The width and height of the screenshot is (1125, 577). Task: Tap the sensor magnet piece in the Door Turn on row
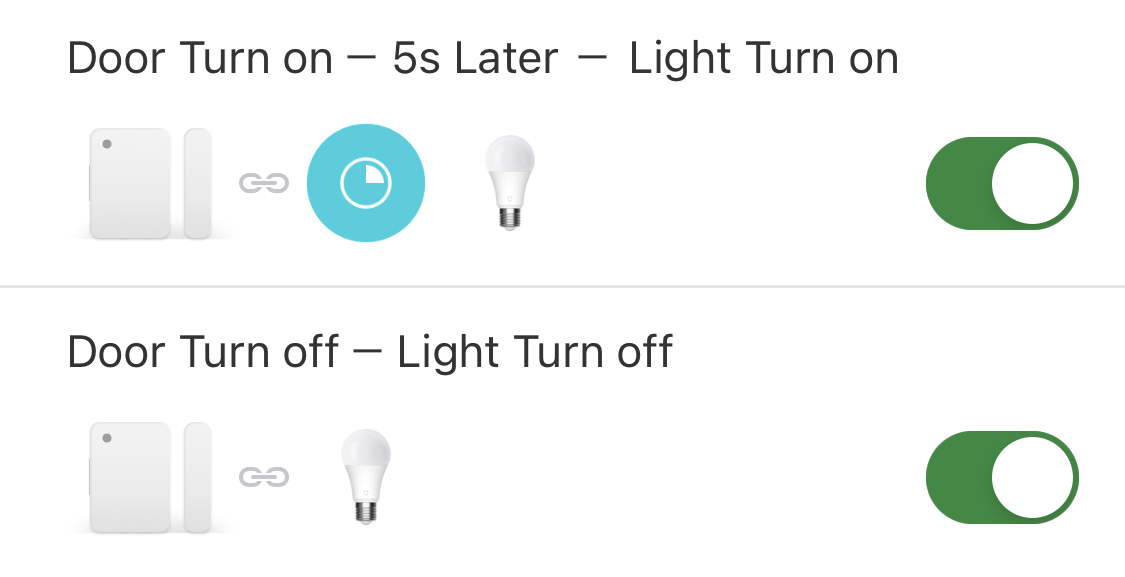[x=198, y=183]
